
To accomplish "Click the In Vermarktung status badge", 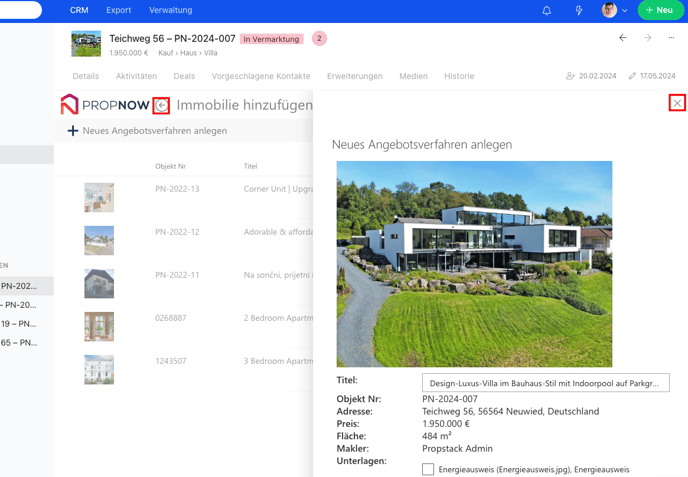I will [271, 39].
